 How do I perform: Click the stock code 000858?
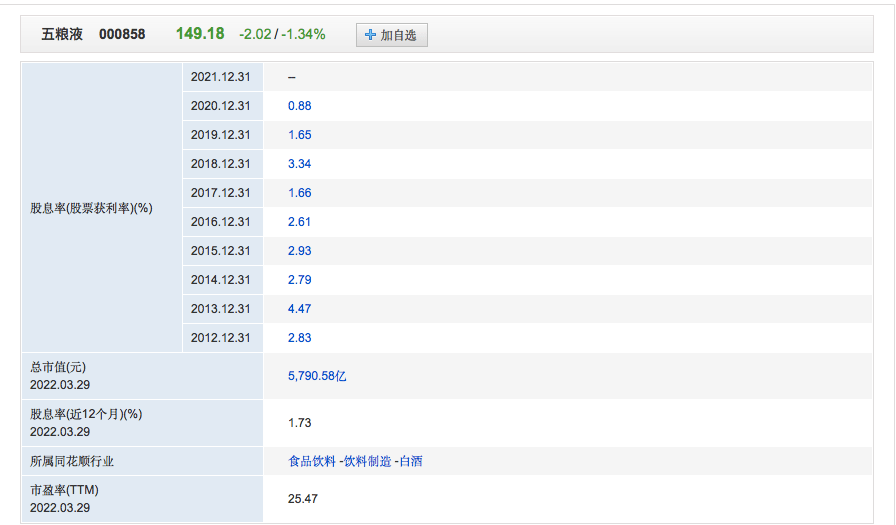122,34
